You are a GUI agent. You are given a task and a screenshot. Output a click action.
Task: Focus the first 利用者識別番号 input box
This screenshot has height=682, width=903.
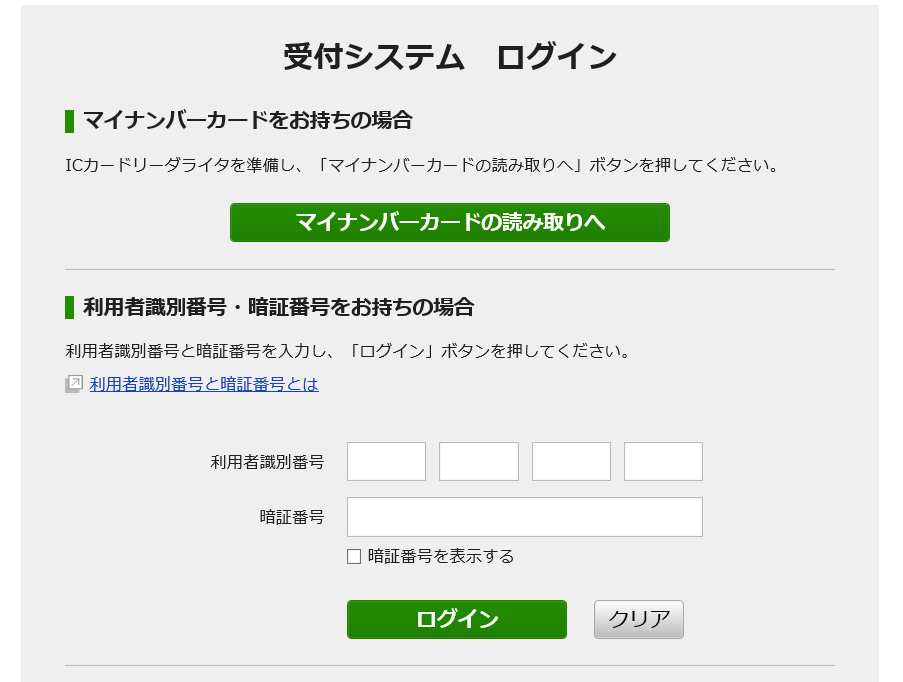pyautogui.click(x=386, y=461)
